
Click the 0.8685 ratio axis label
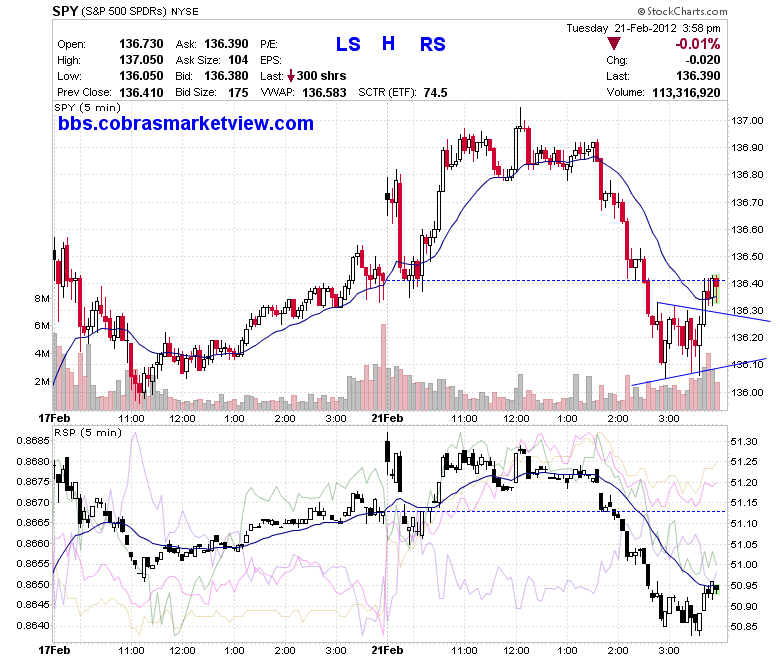click(x=33, y=441)
